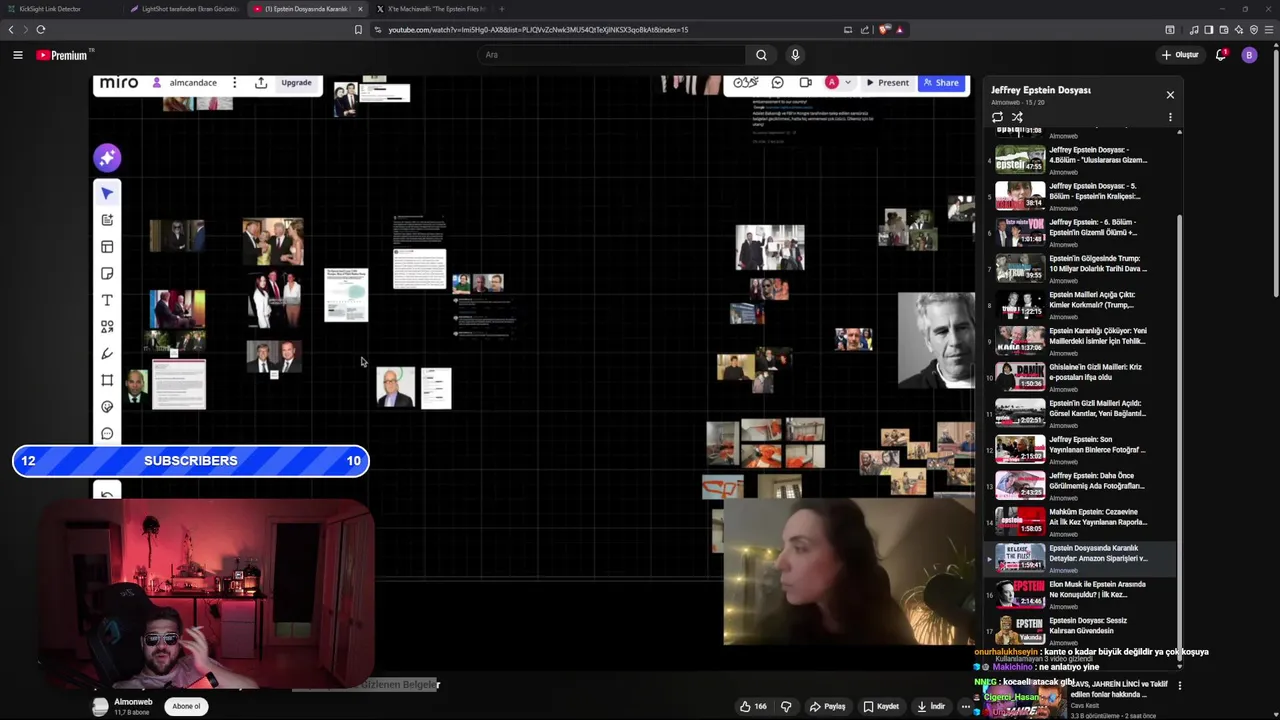
Task: Choose the Miro frame tool
Action: pyautogui.click(x=107, y=380)
